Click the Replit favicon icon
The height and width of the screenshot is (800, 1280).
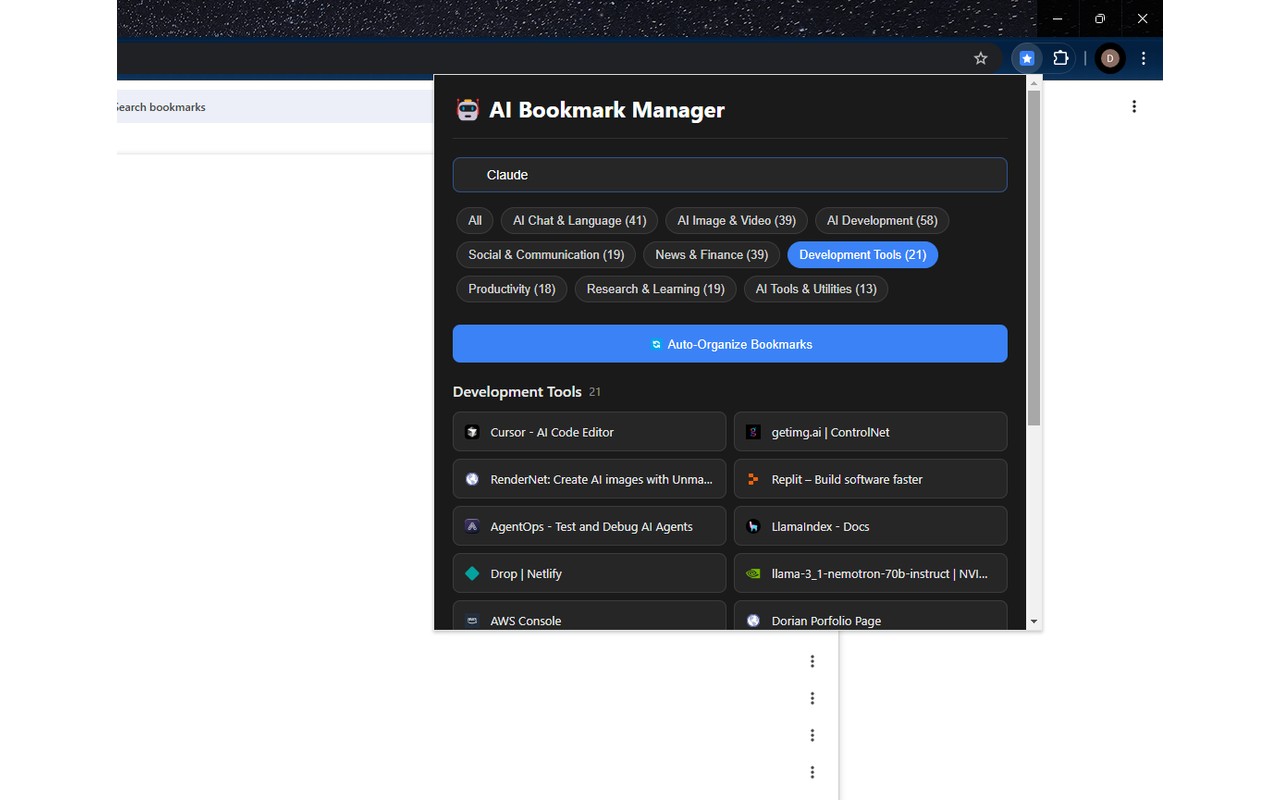coord(753,479)
